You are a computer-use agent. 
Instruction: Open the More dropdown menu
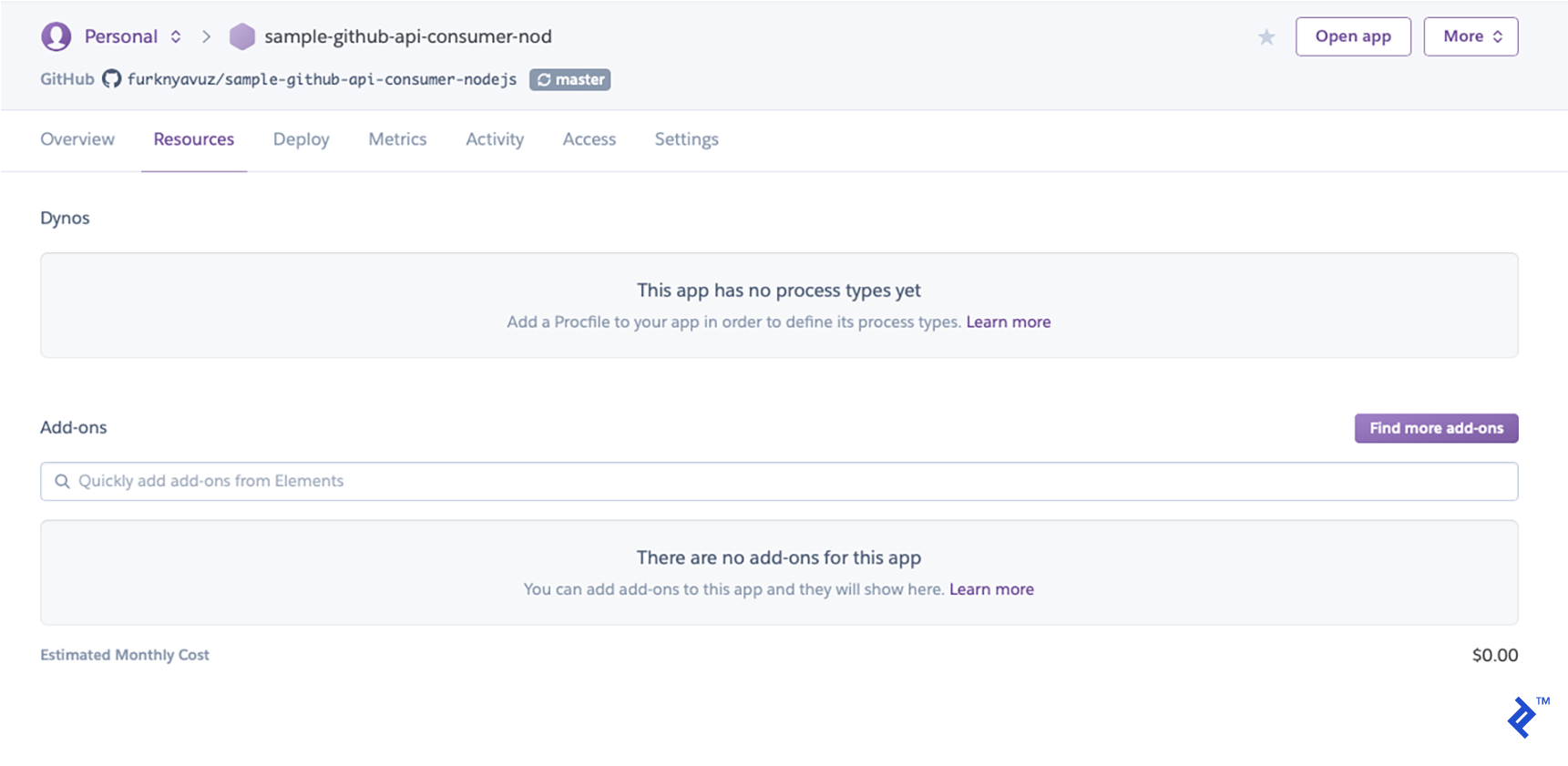1471,36
